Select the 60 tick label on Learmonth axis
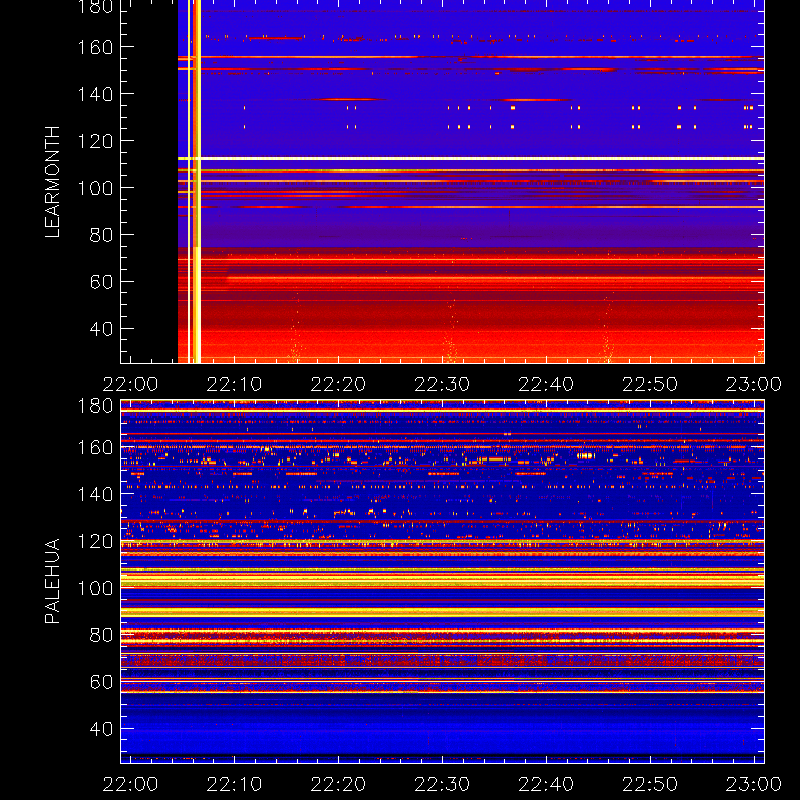Viewport: 800px width, 800px height. 101,282
